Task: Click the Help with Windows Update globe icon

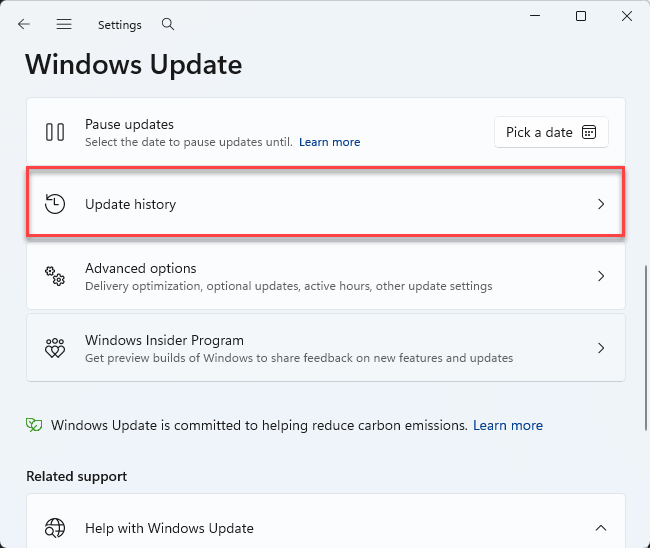Action: pyautogui.click(x=55, y=528)
